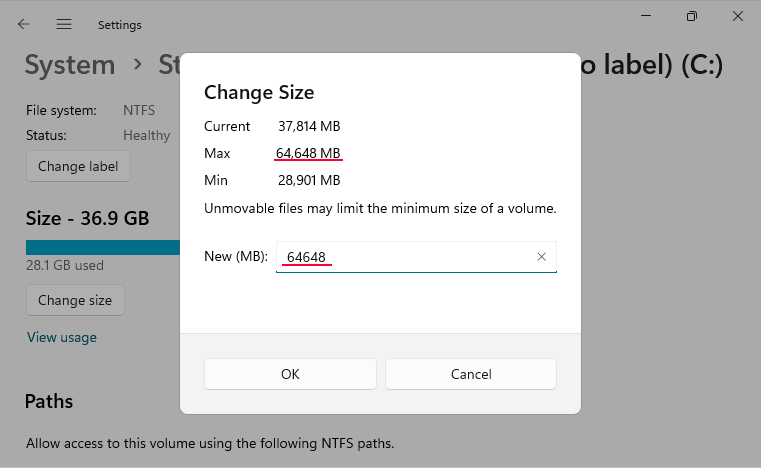Click the restore window button
The image size is (761, 468).
pos(691,17)
